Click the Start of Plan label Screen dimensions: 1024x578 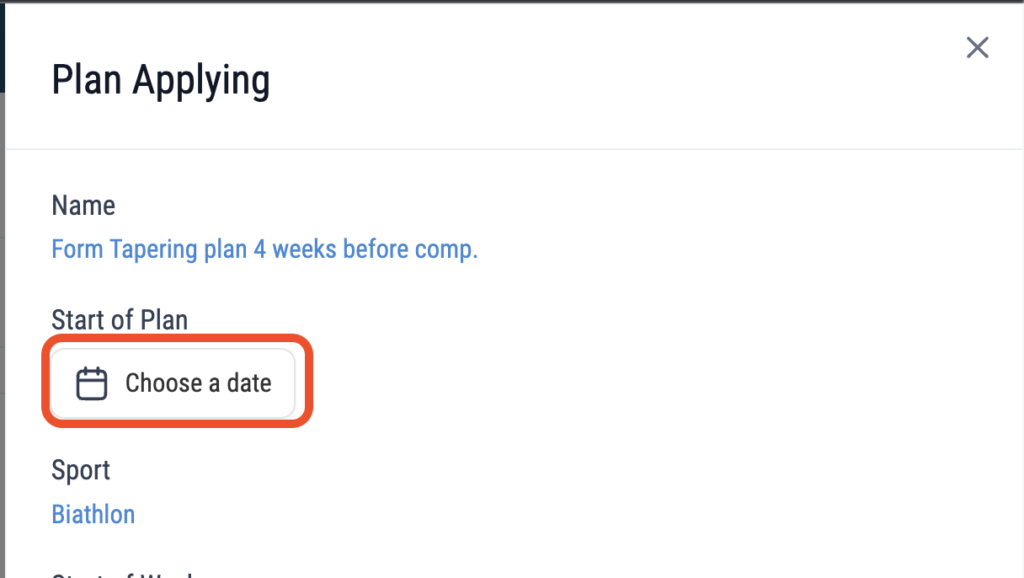click(x=120, y=320)
